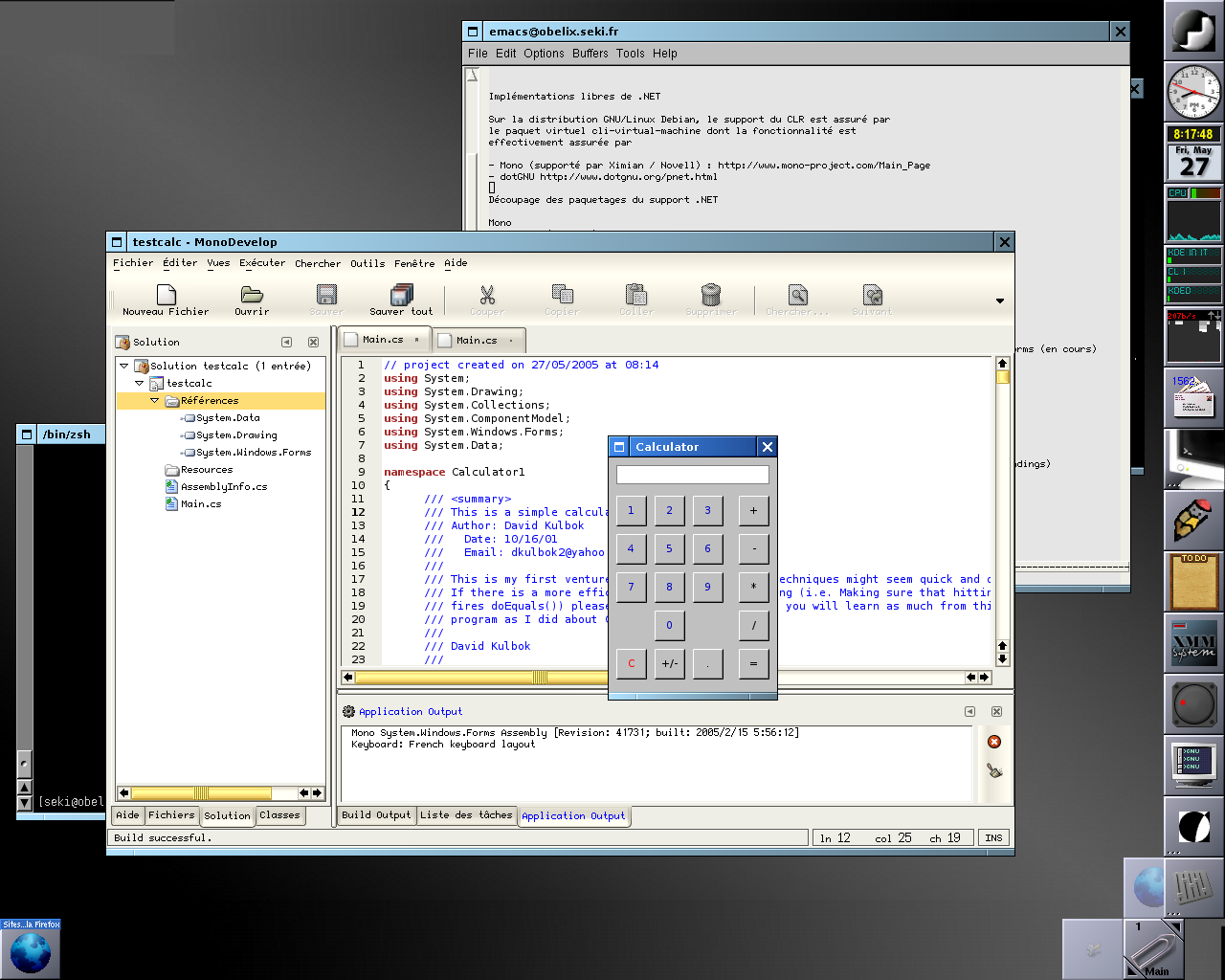Collapse the Solution testcalc tree node

[x=123, y=366]
